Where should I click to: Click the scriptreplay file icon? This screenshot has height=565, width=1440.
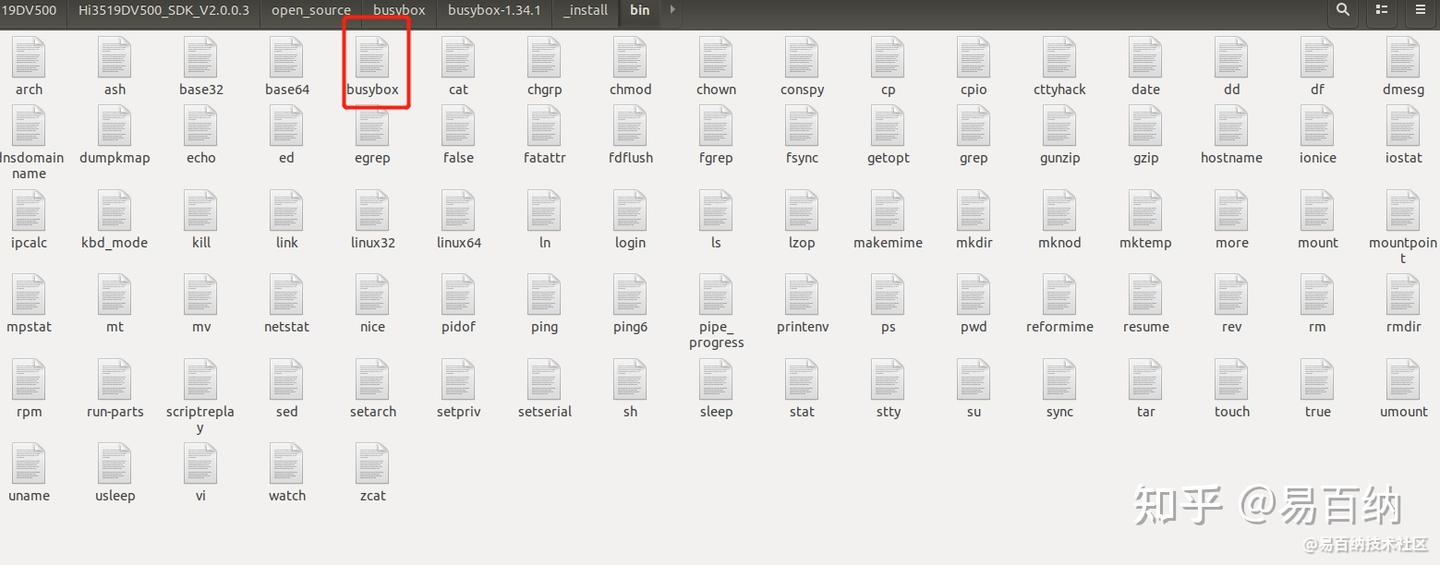pos(201,380)
